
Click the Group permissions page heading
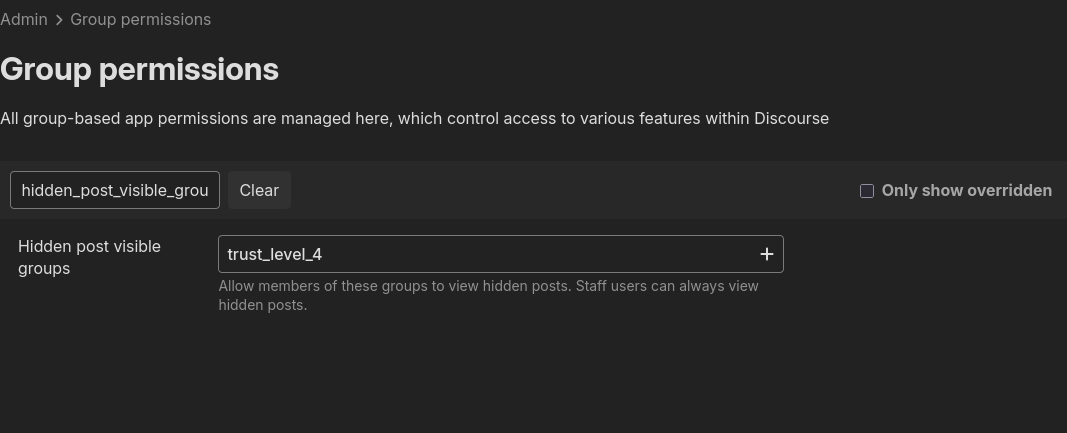click(x=139, y=69)
